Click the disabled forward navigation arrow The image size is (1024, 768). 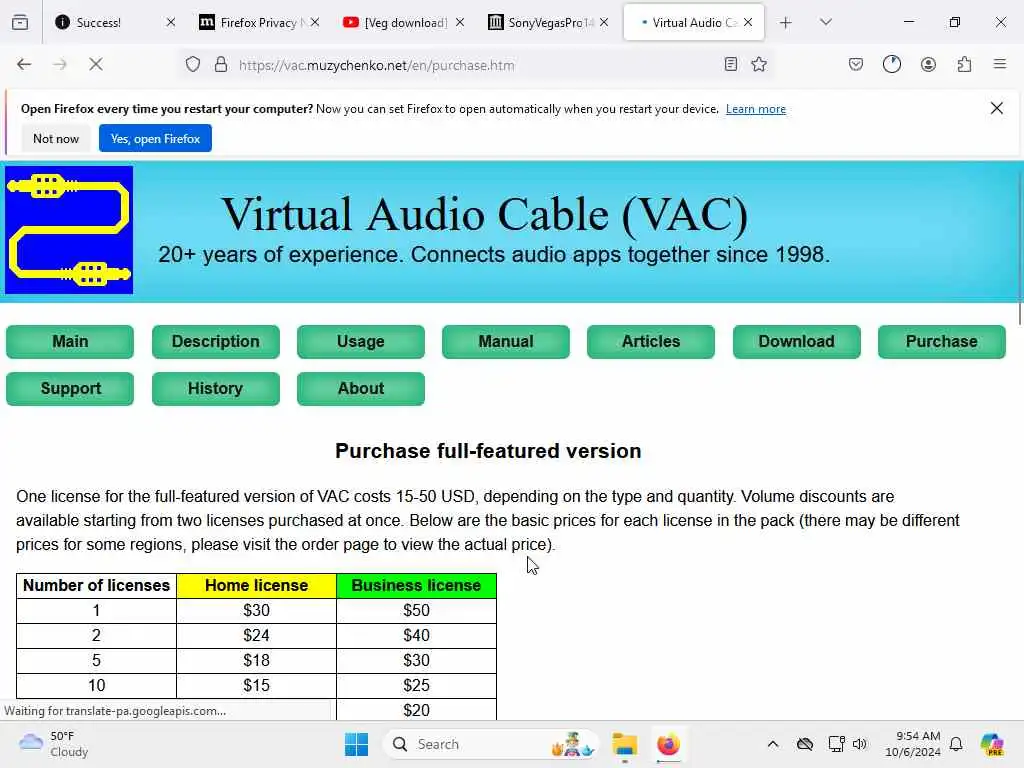coord(60,64)
